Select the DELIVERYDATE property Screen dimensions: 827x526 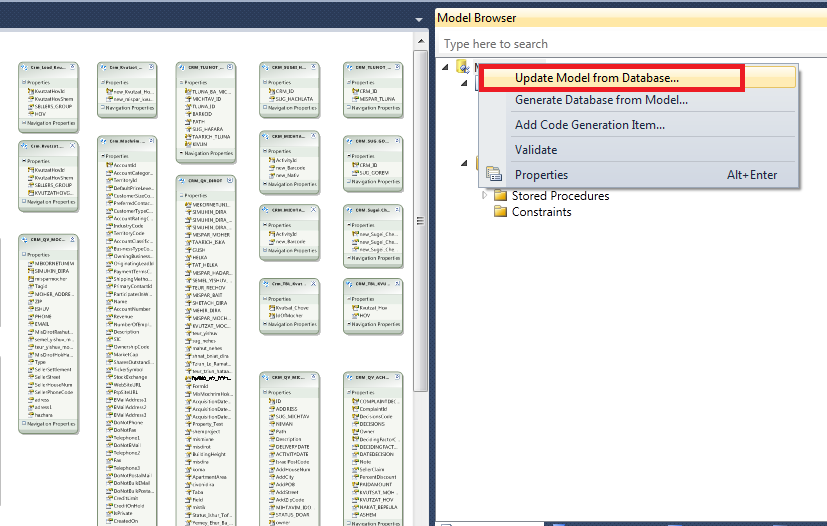[x=292, y=447]
